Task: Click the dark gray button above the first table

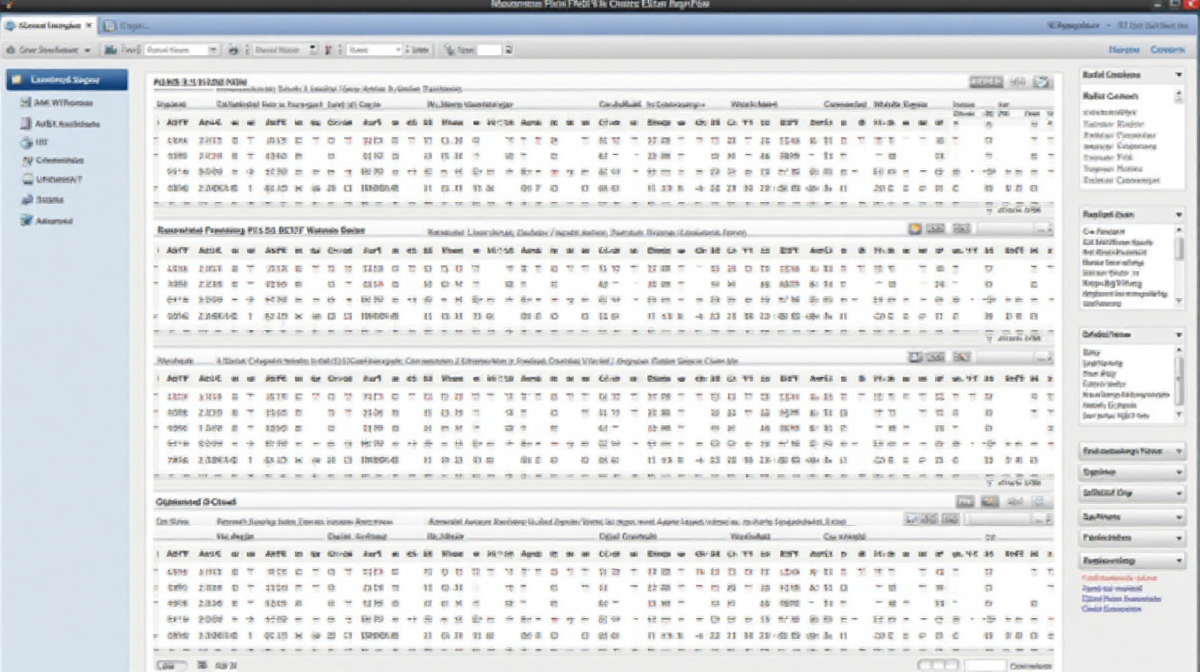Action: point(985,83)
